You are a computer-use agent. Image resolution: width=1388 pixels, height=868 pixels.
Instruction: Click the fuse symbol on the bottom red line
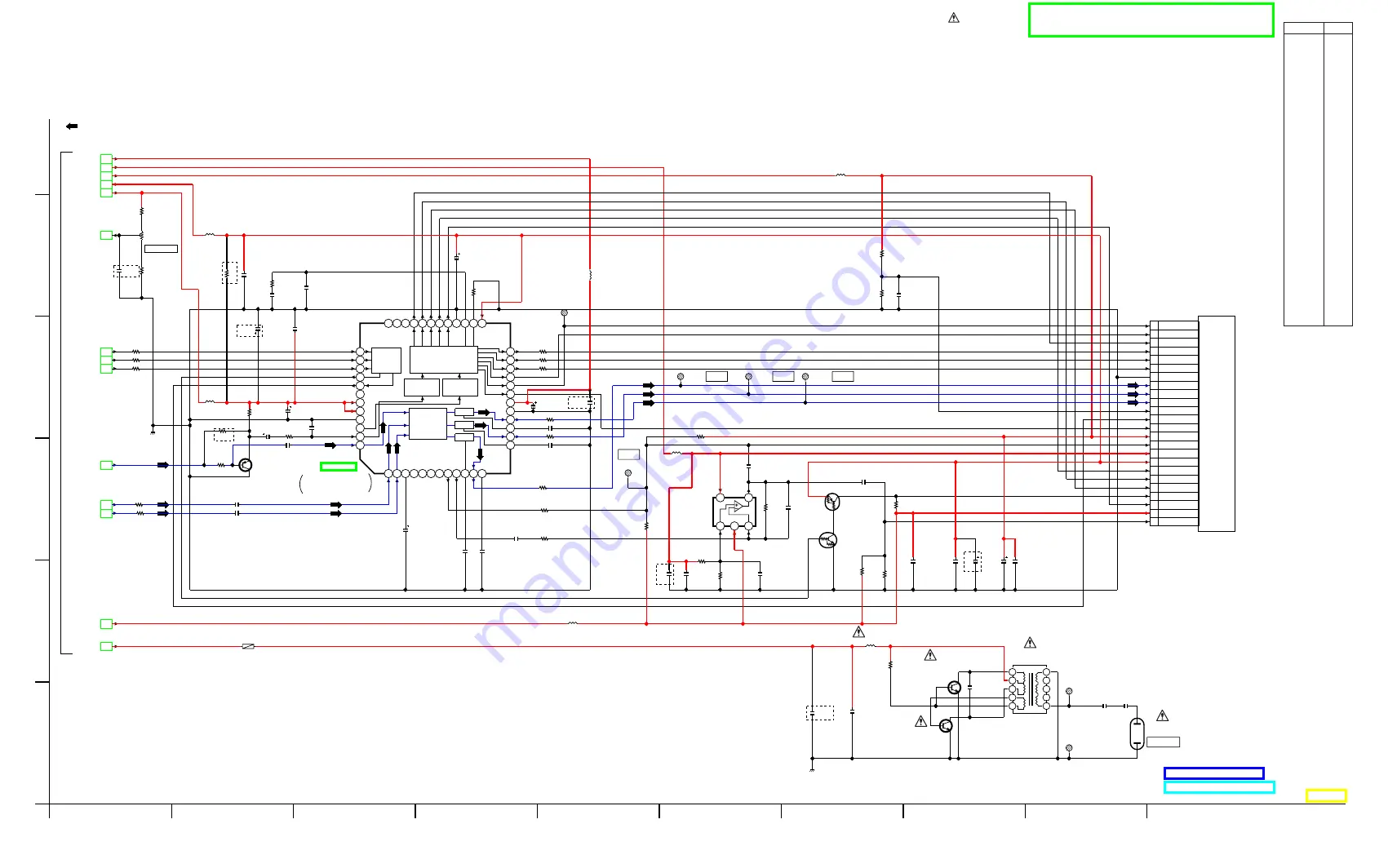[x=249, y=646]
